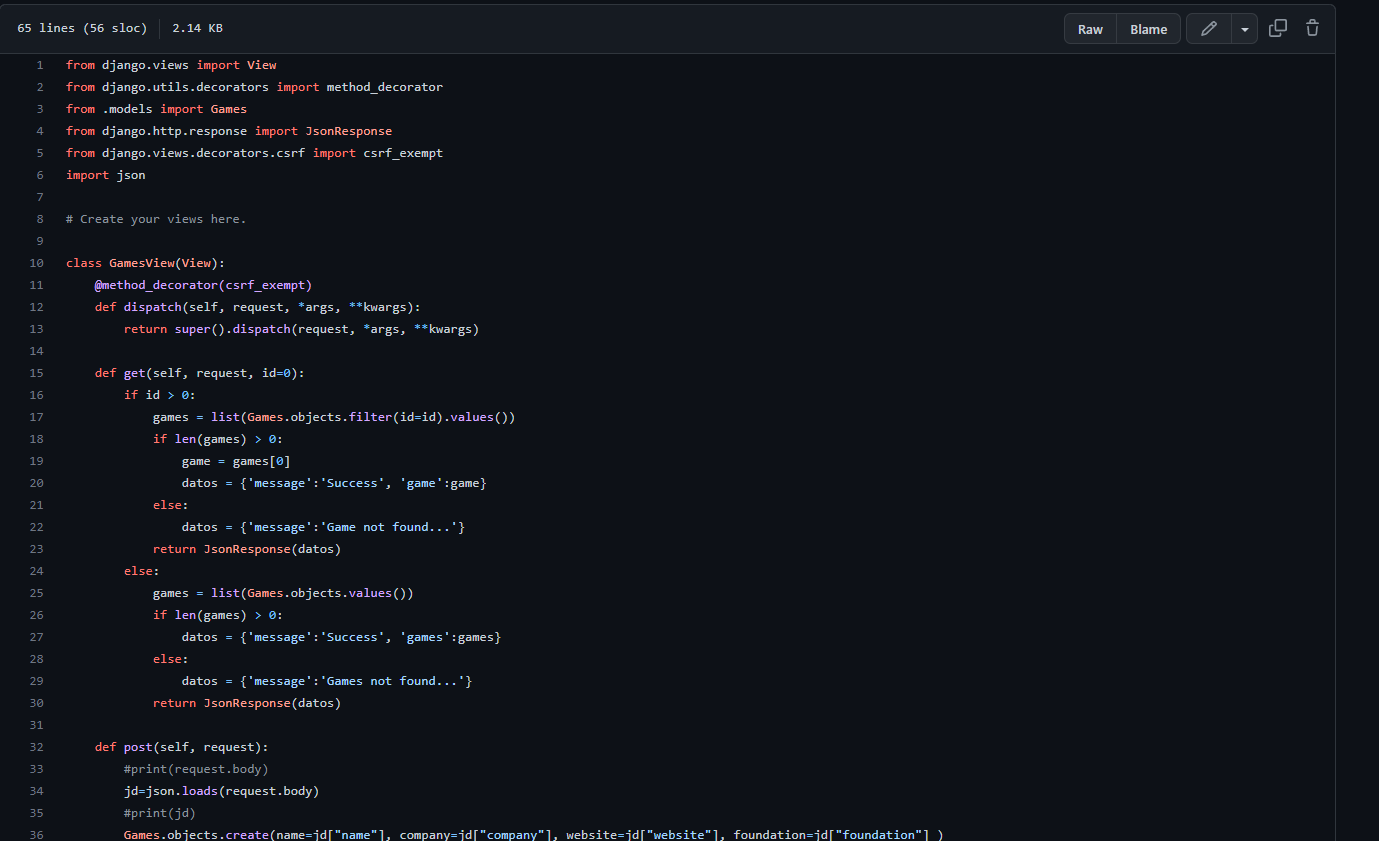Select line number 32 at post method

coord(37,747)
